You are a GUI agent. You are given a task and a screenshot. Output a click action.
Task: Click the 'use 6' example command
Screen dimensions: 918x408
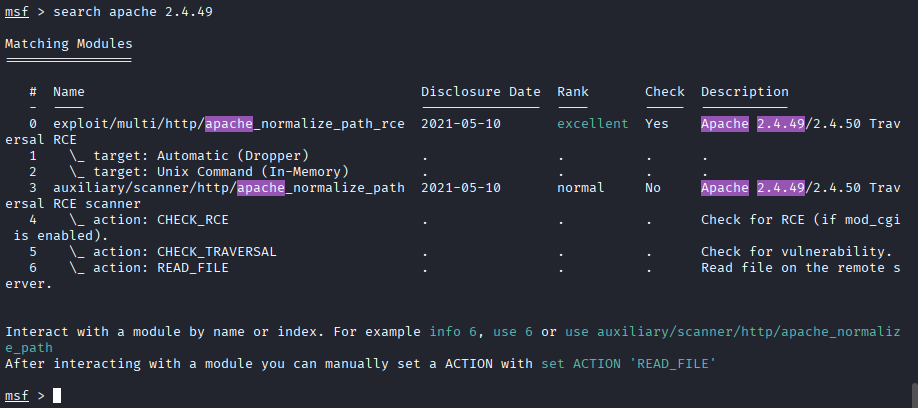[513, 332]
